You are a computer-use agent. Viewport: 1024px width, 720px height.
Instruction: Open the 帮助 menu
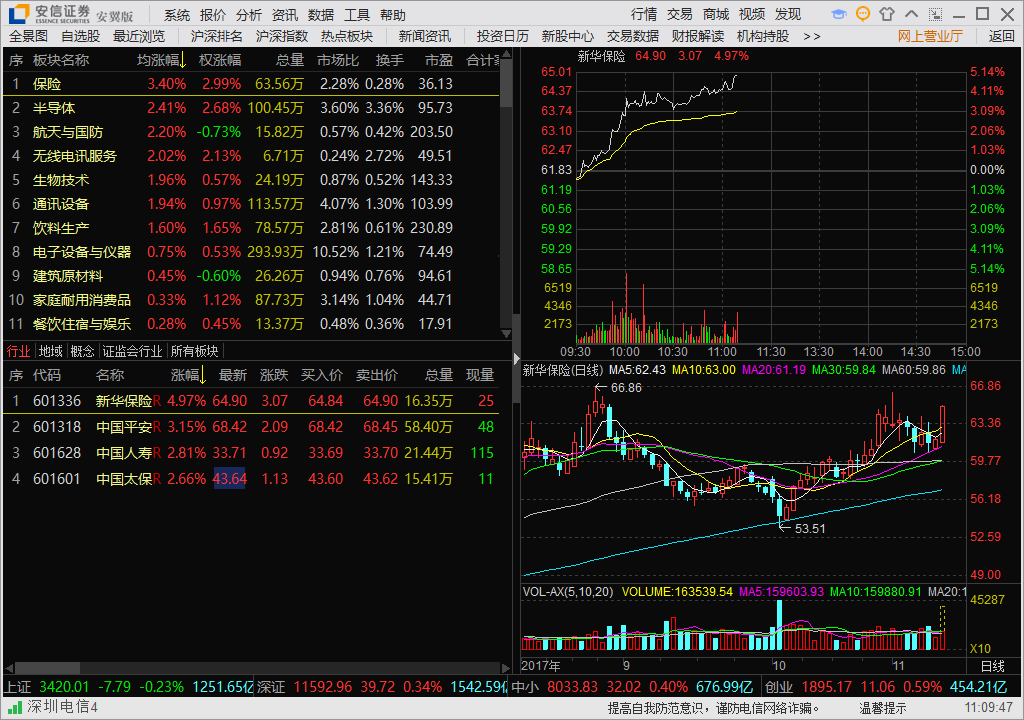(x=392, y=15)
